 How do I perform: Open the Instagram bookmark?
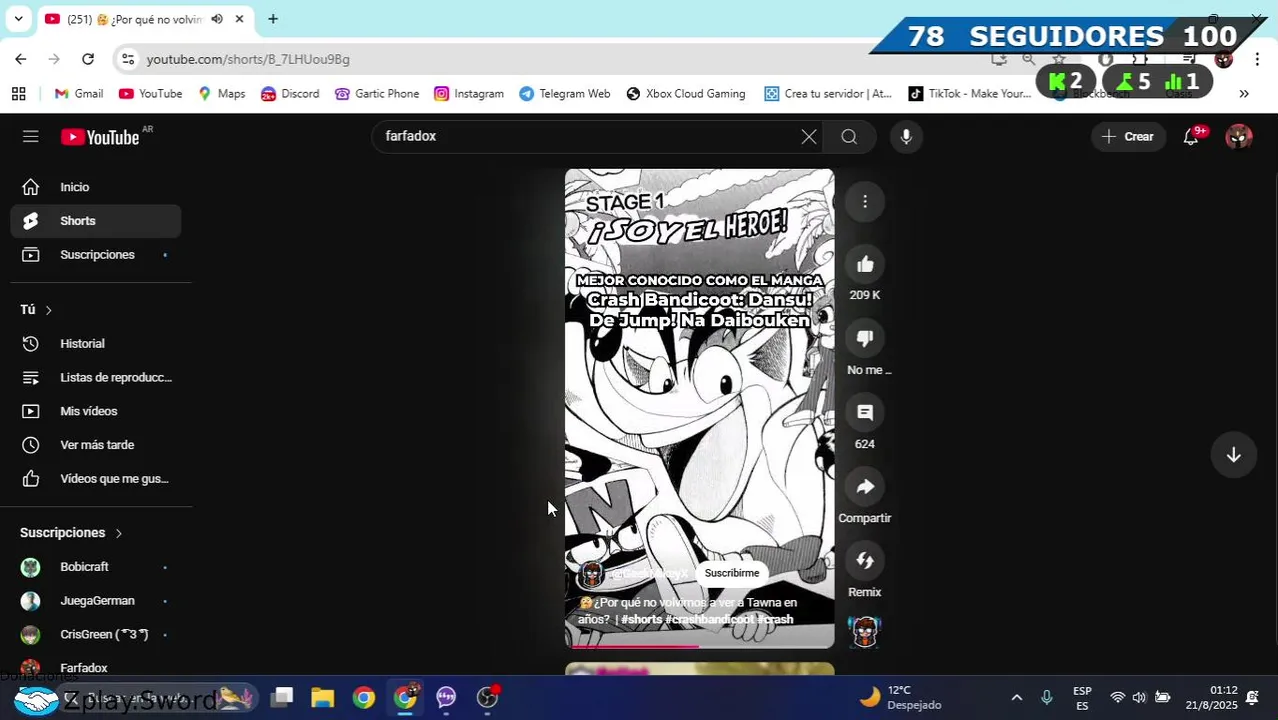[469, 93]
